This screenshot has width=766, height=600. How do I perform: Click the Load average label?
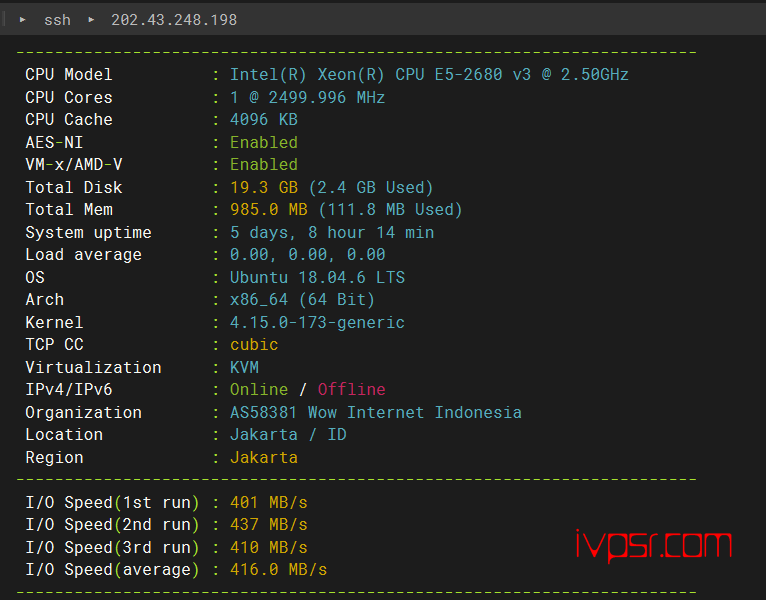click(84, 255)
